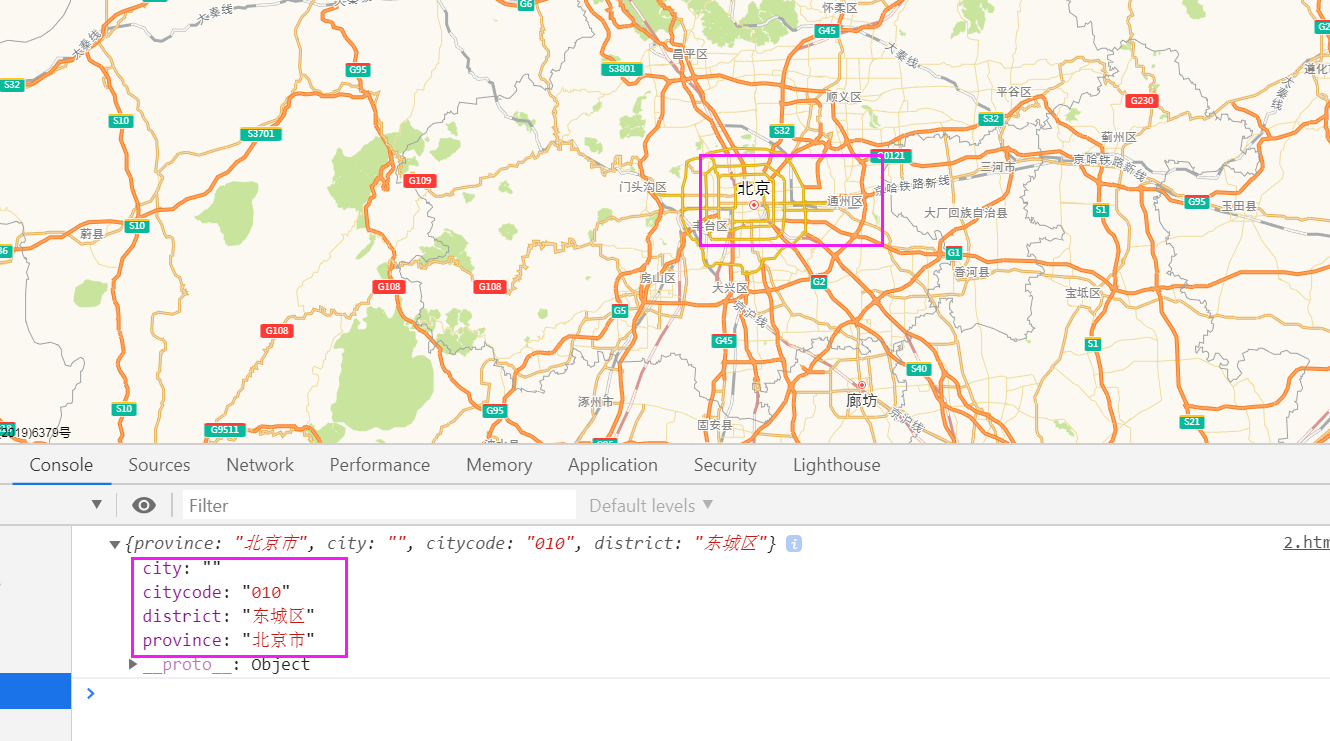This screenshot has height=741, width=1330.
Task: Click the 怀柔区 district label
Action: [x=840, y=7]
